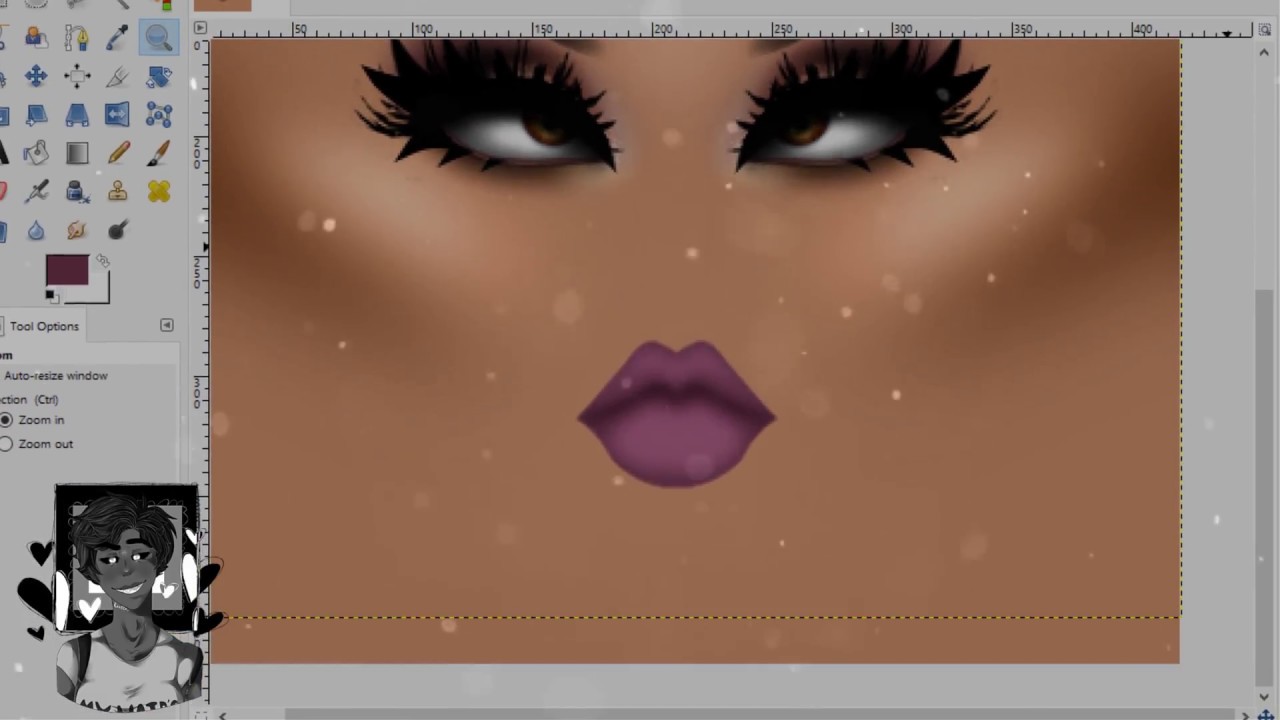The width and height of the screenshot is (1280, 720).
Task: Open the navigation preview at canvas bottom-right
Action: 1265,714
